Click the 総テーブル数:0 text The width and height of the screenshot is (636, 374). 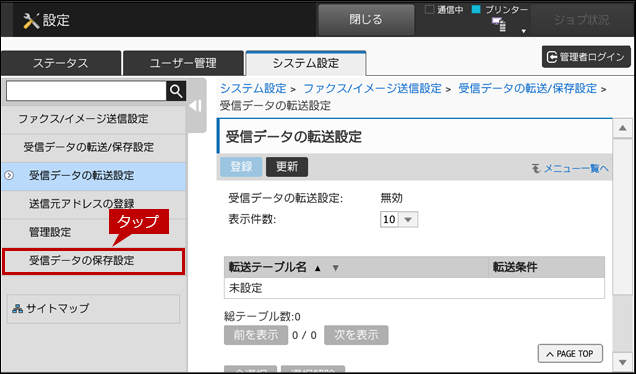[x=262, y=316]
